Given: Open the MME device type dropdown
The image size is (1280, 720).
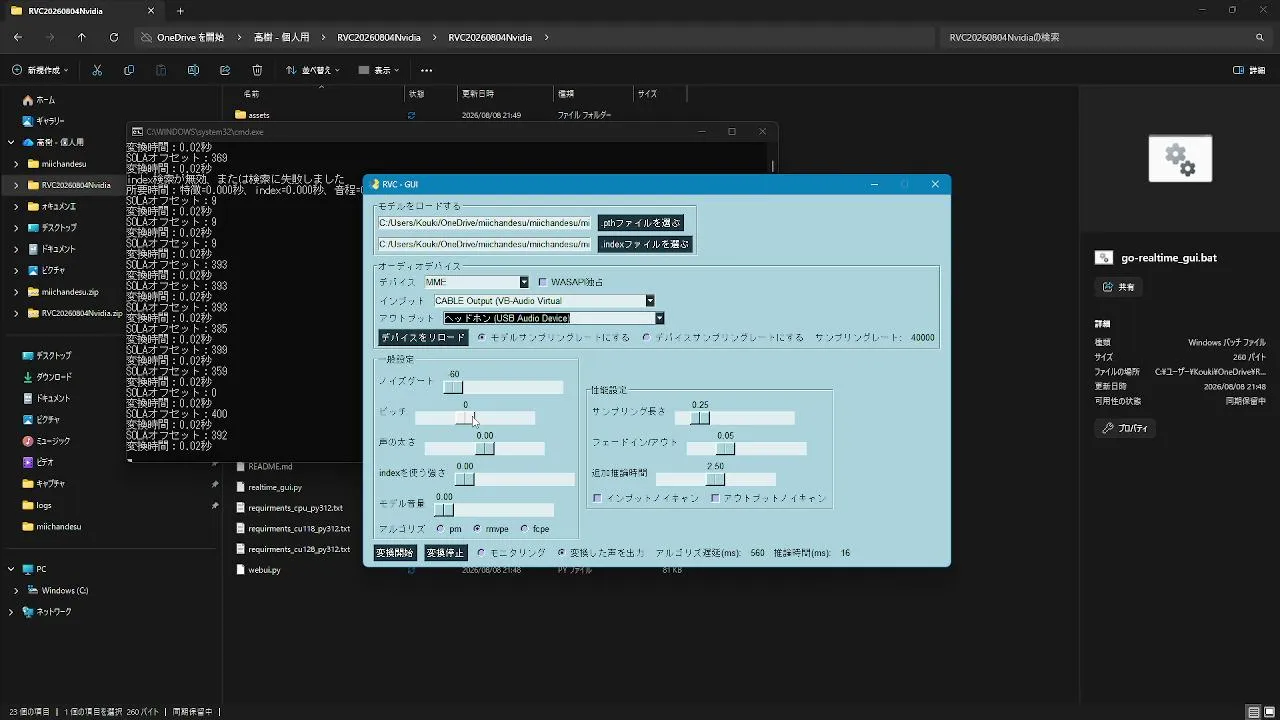Looking at the screenshot, I should 524,282.
